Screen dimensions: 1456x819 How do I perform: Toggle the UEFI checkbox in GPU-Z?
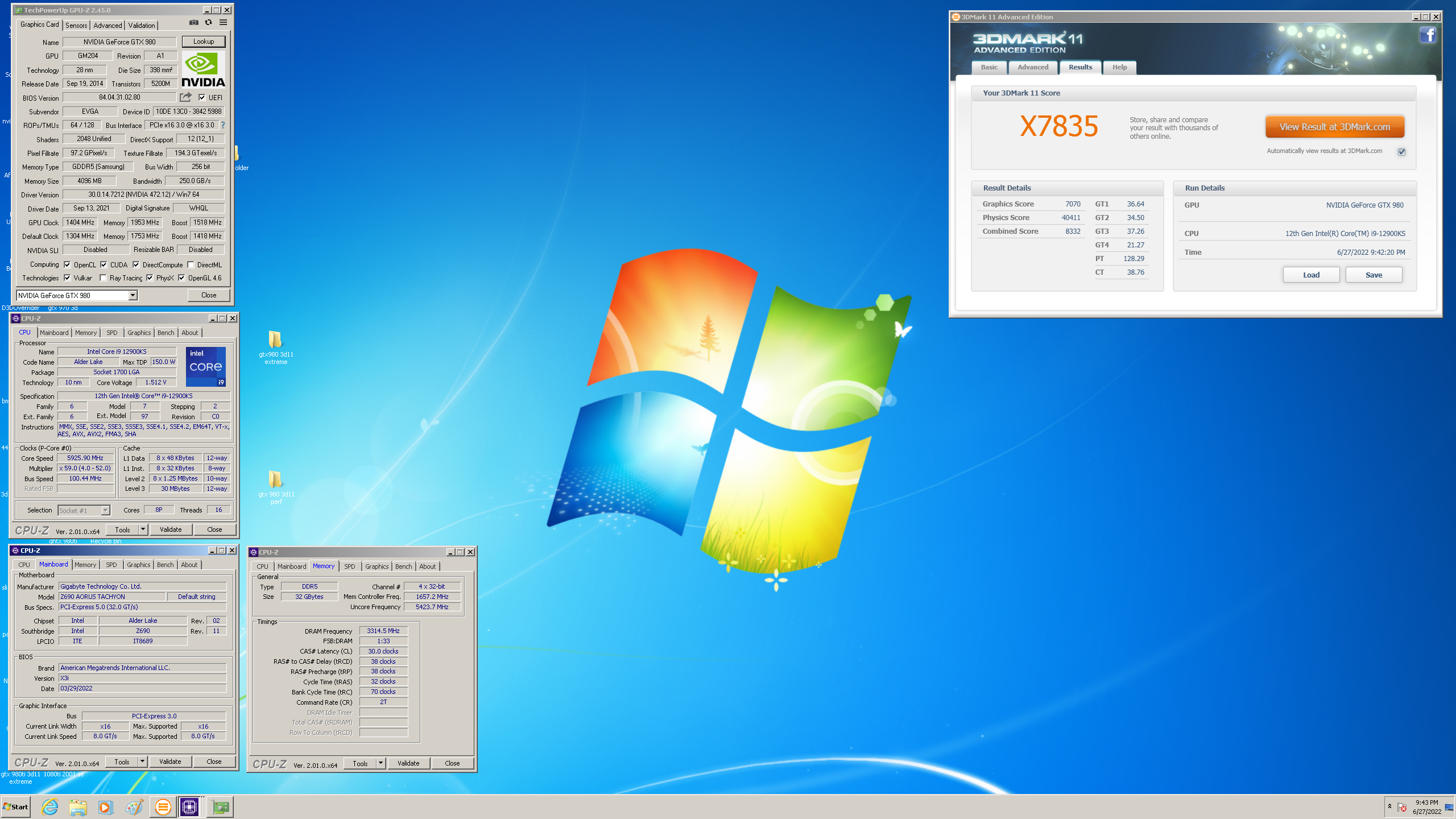[202, 97]
